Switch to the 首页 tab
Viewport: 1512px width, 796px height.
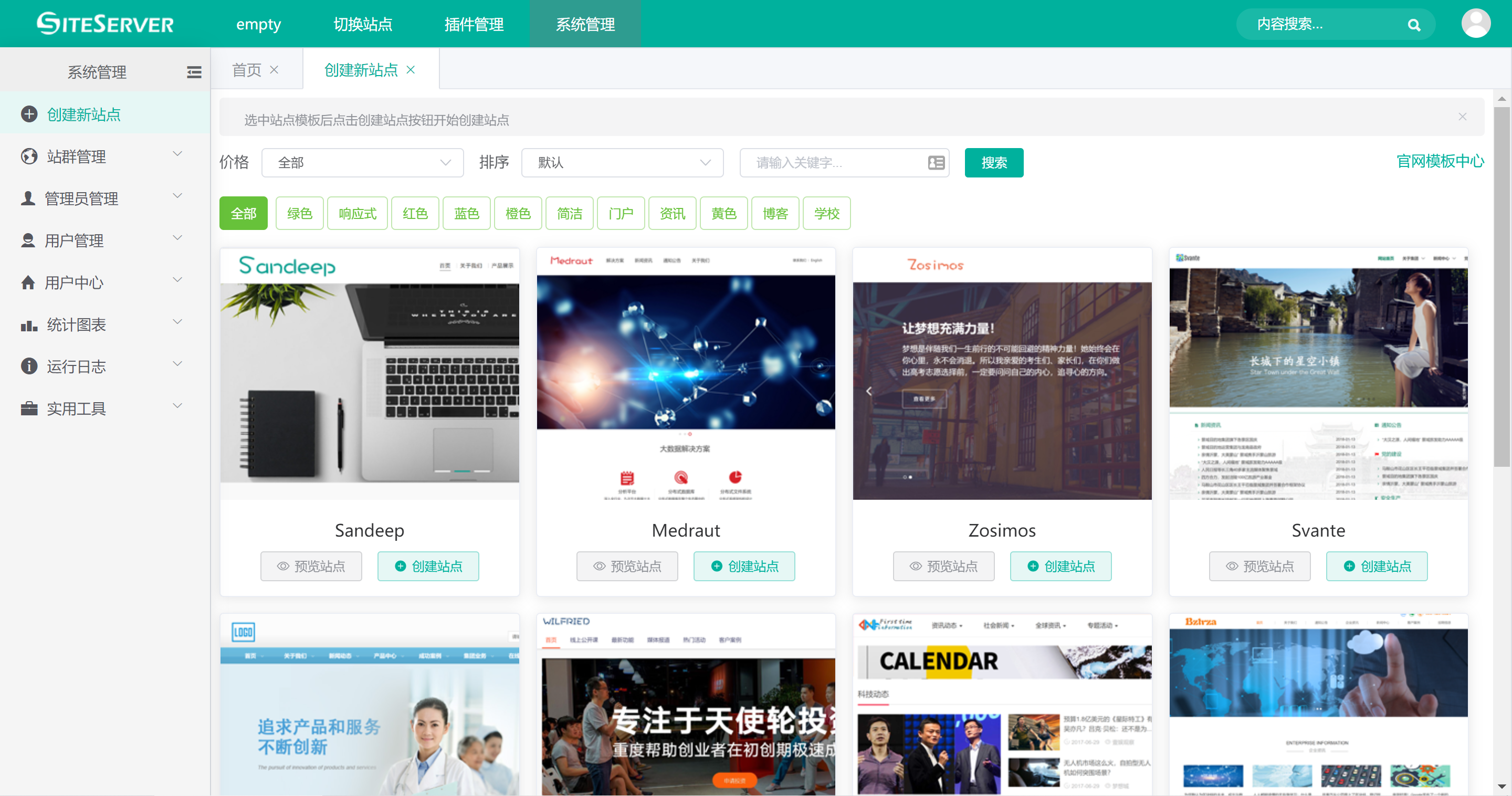247,69
